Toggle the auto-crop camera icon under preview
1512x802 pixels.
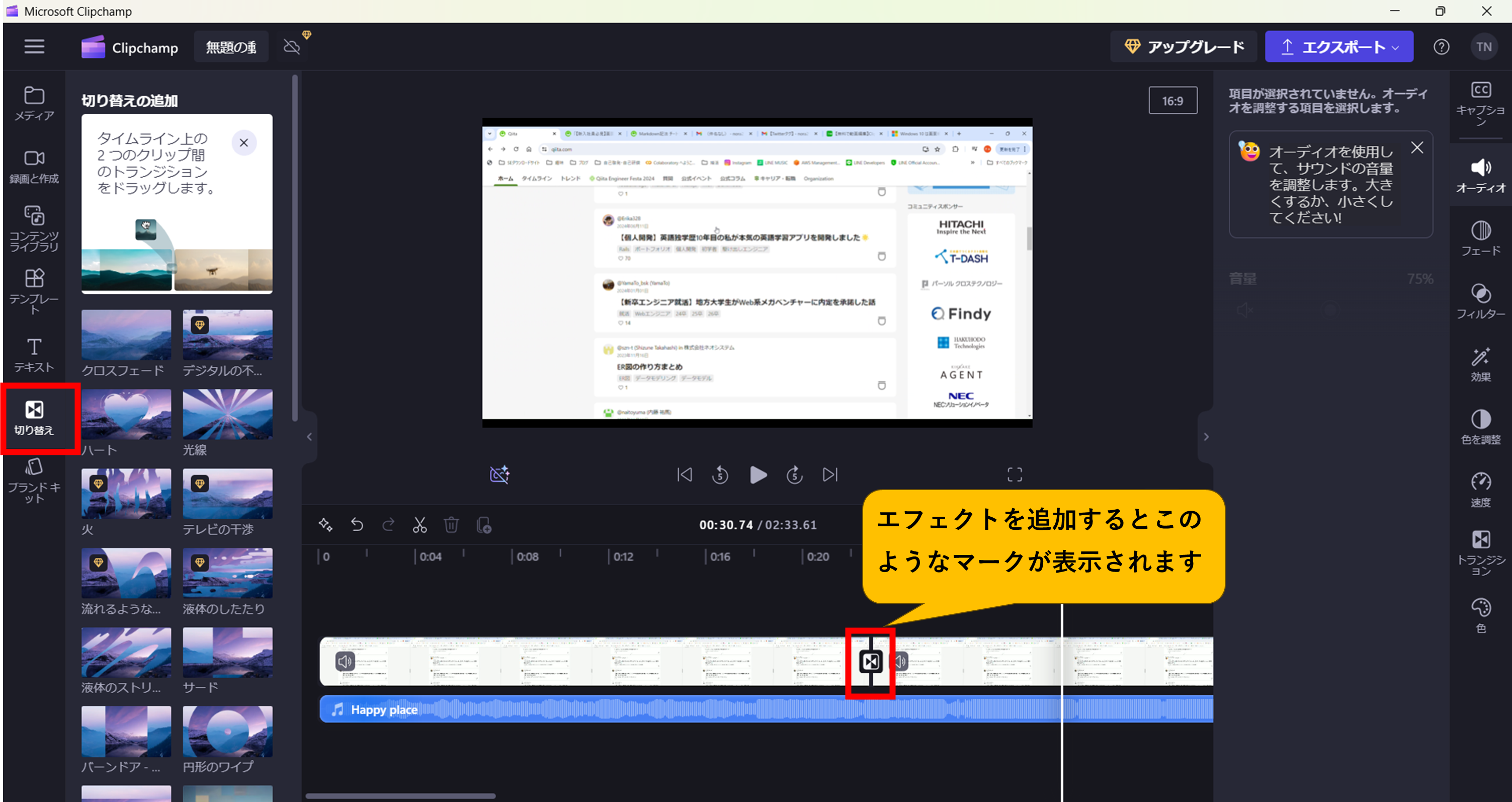click(499, 474)
